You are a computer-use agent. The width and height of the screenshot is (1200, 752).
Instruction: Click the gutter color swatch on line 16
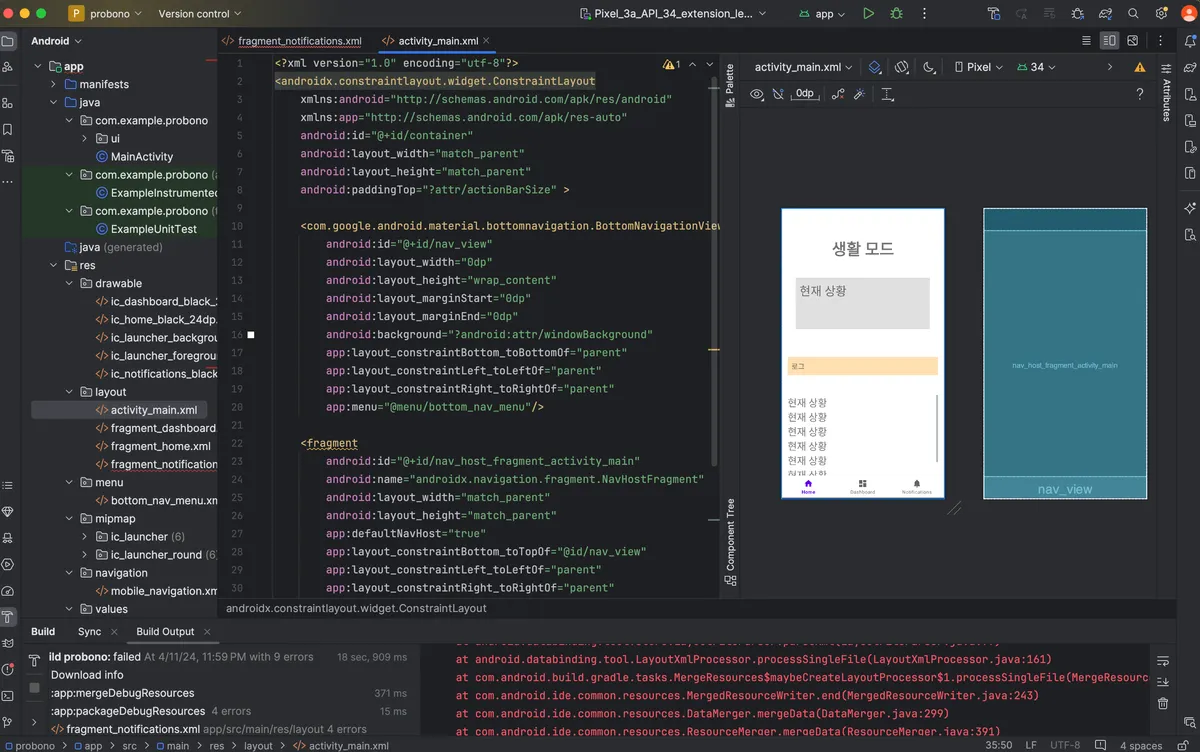point(251,335)
